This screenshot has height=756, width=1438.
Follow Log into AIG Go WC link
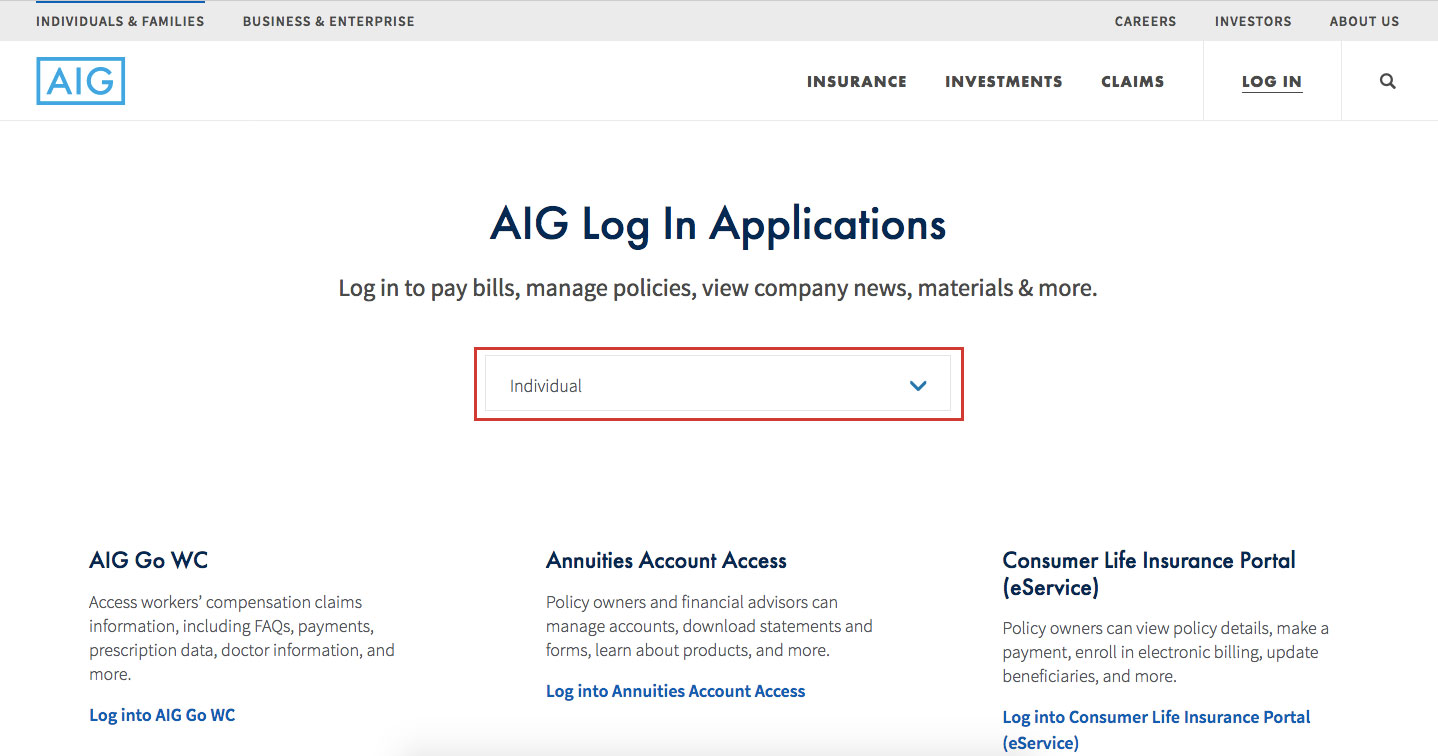(162, 715)
